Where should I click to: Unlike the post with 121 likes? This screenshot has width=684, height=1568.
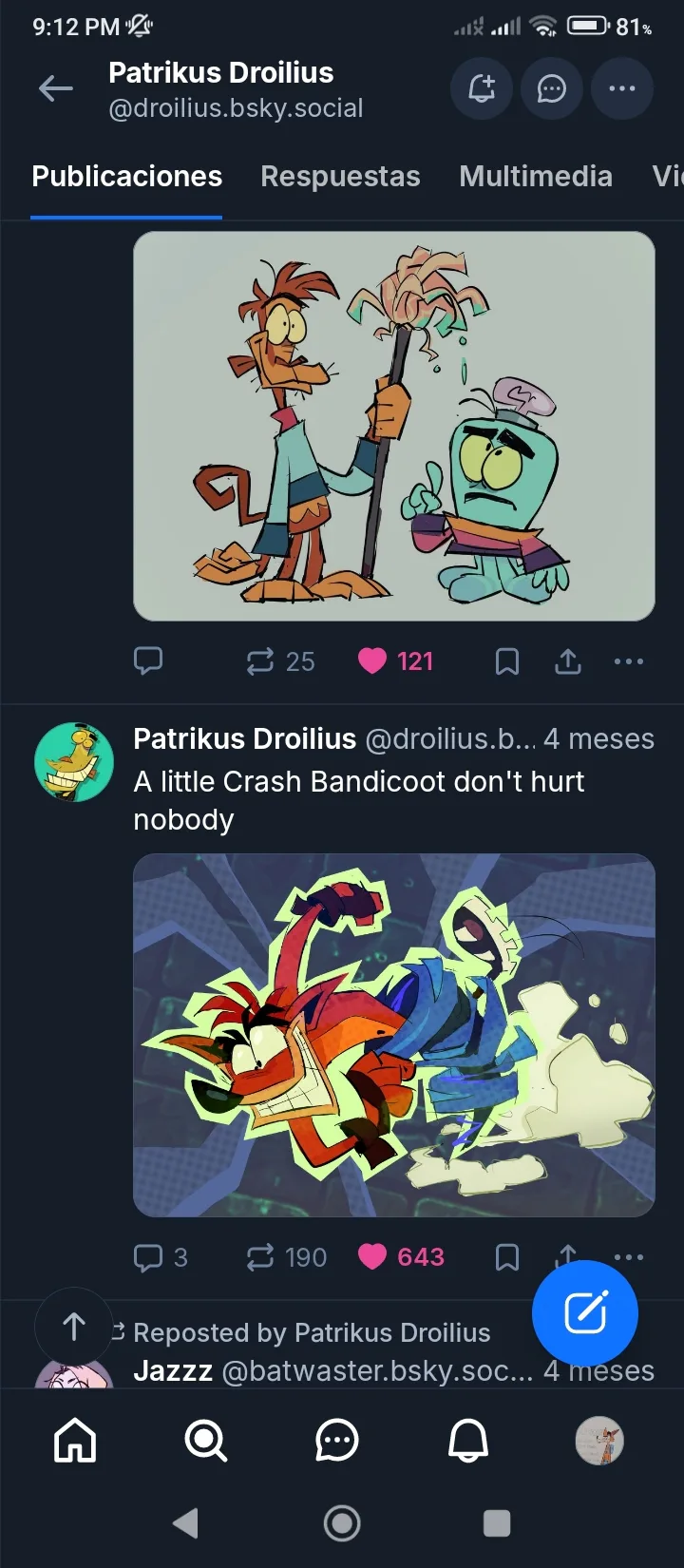pos(372,661)
